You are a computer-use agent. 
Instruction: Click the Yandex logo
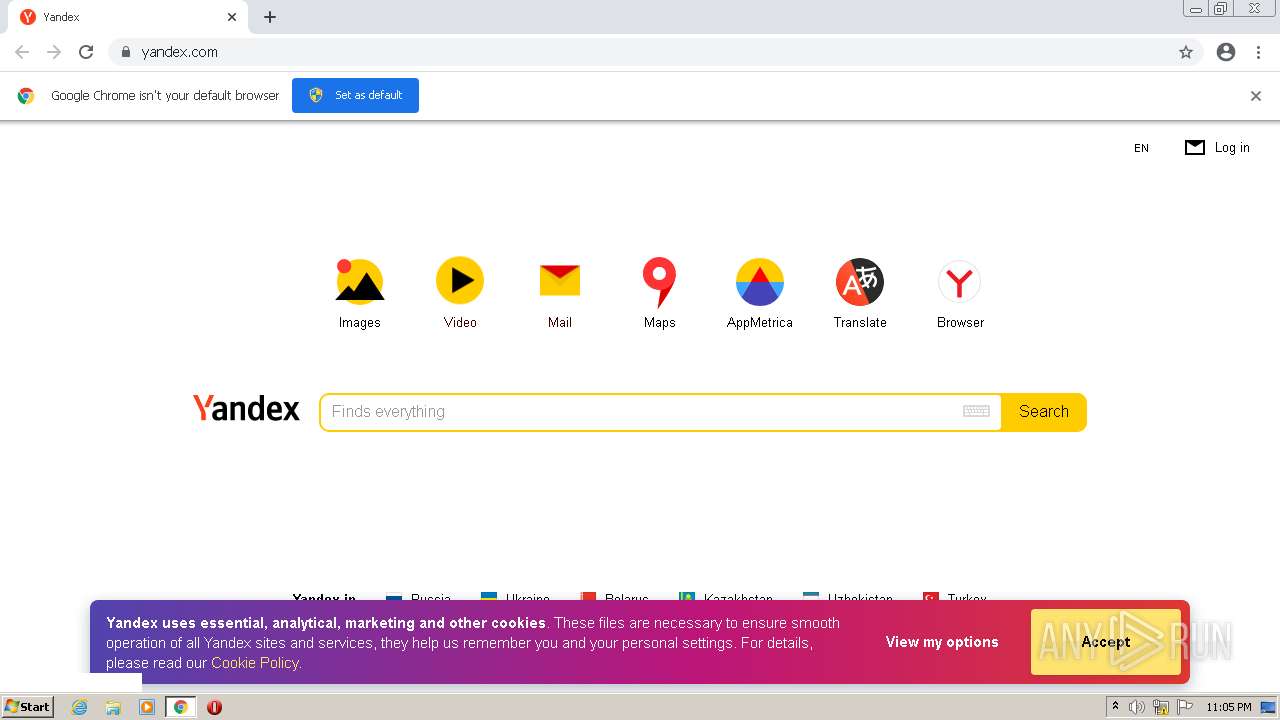[x=246, y=408]
